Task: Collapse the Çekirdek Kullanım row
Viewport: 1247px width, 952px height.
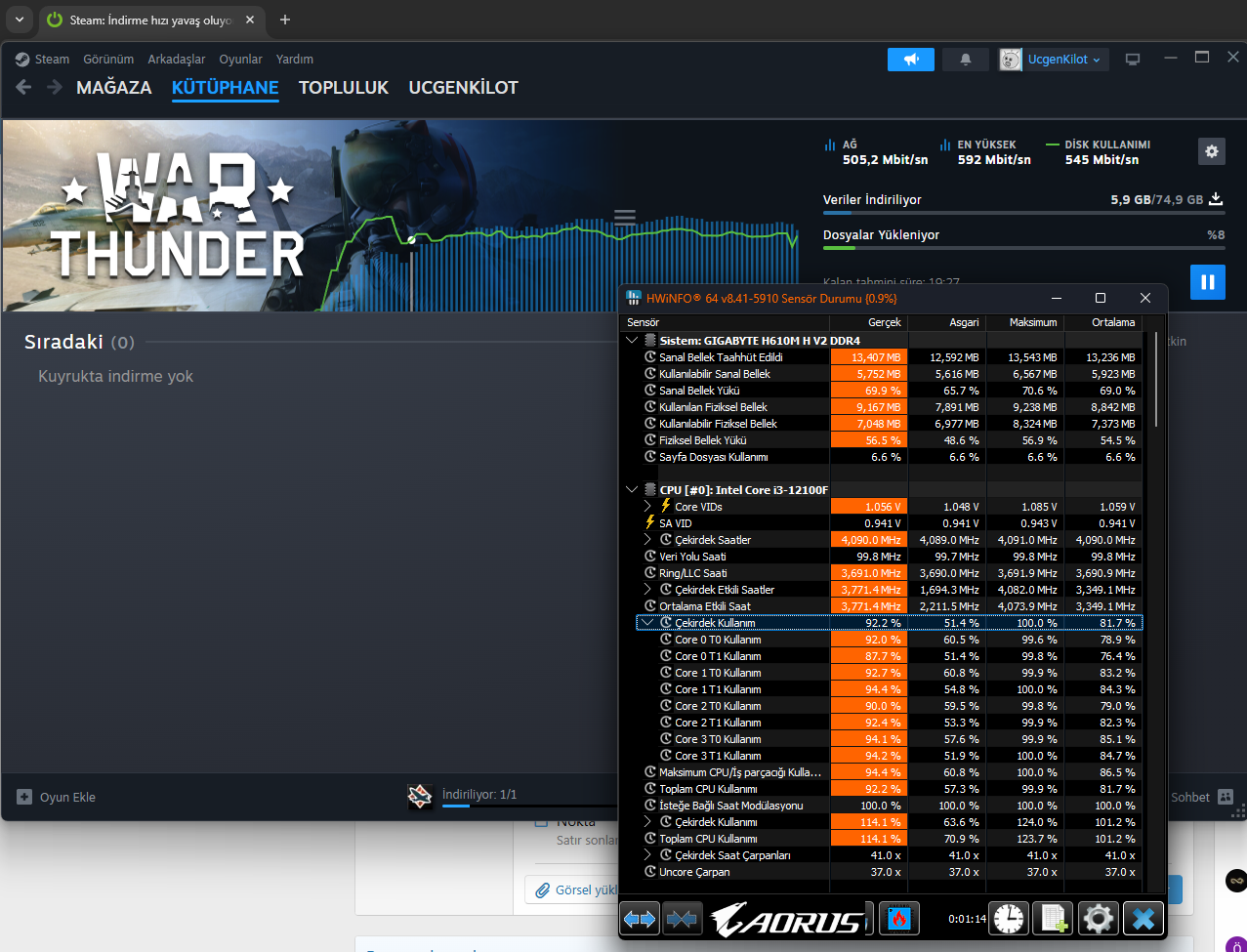Action: click(x=647, y=623)
